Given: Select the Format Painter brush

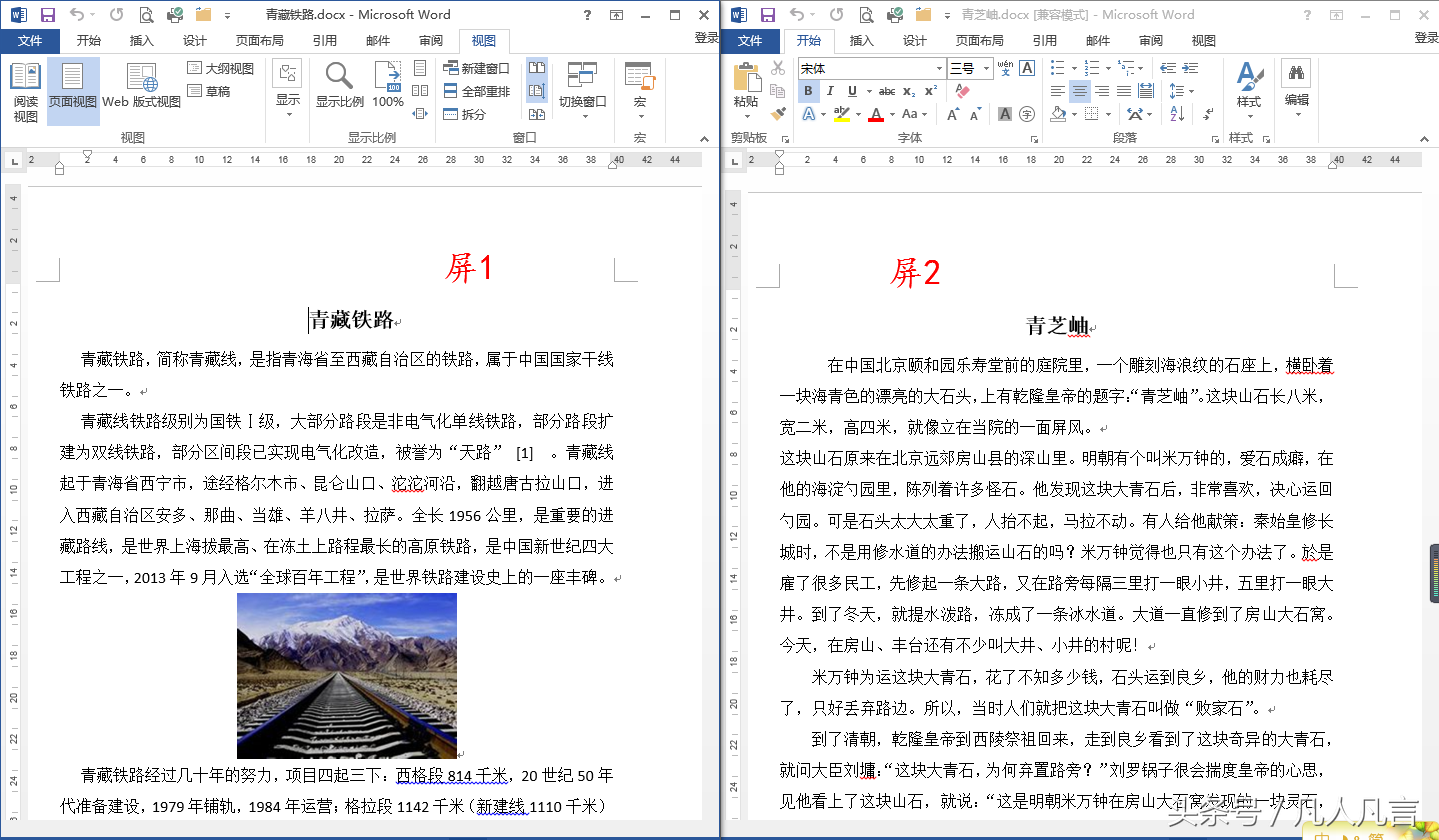Looking at the screenshot, I should [778, 114].
